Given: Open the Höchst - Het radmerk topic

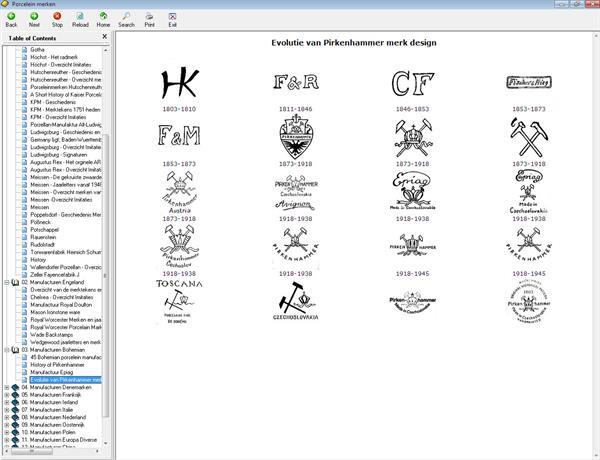Looking at the screenshot, I should pos(54,57).
